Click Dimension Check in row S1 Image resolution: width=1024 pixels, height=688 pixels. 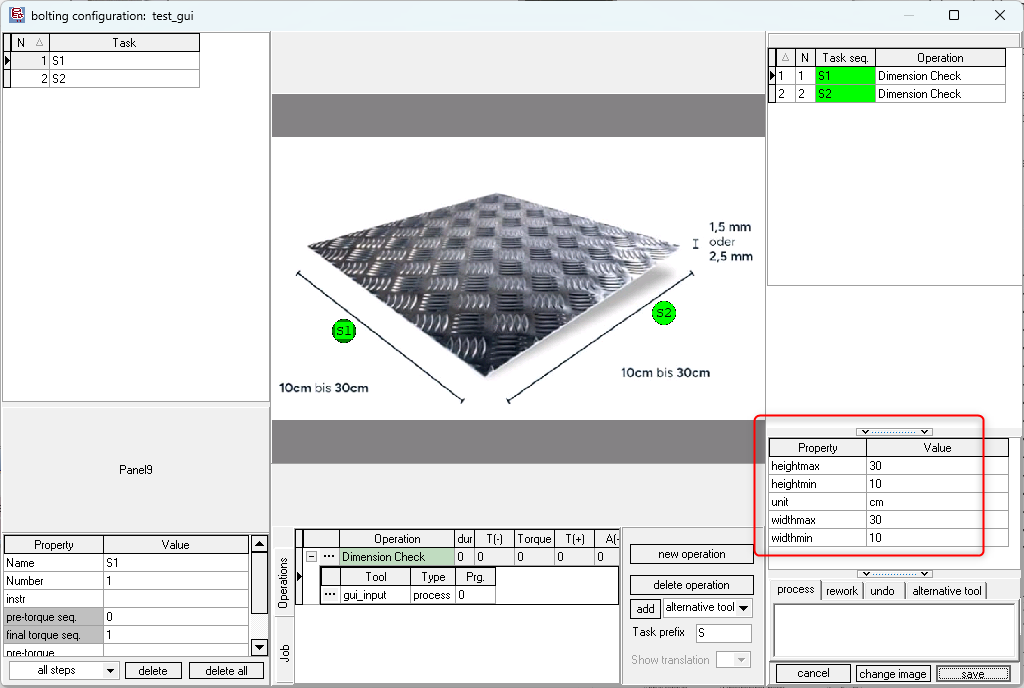pyautogui.click(x=940, y=76)
